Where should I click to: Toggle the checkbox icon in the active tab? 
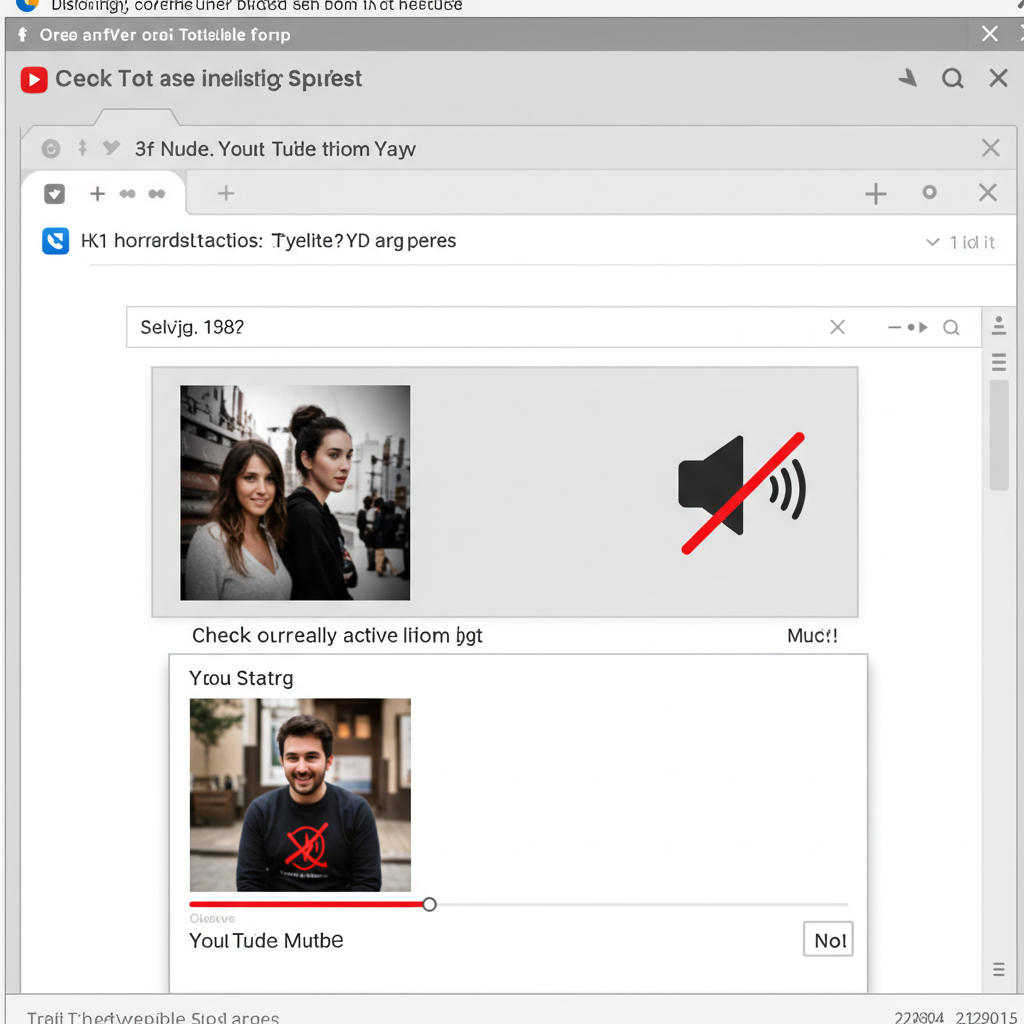click(x=54, y=194)
